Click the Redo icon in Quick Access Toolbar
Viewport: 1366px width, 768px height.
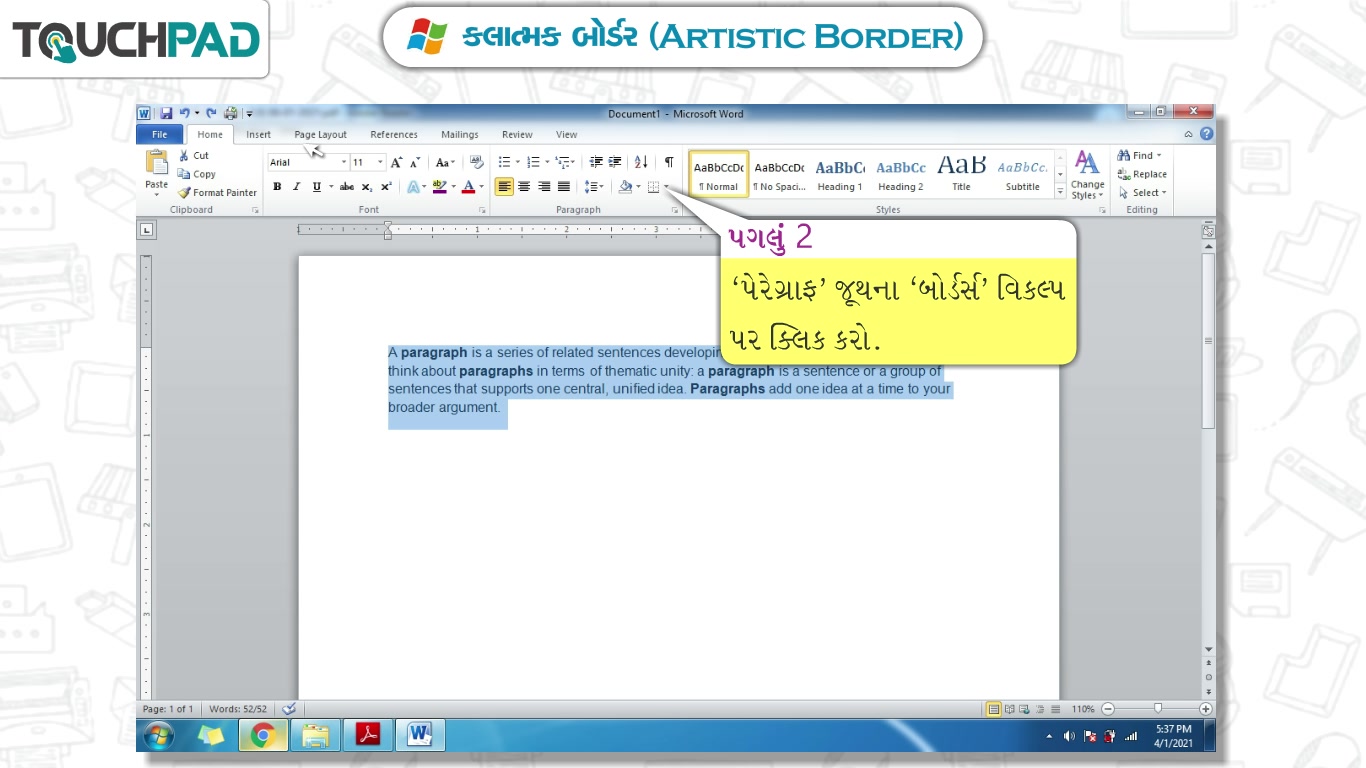click(211, 114)
